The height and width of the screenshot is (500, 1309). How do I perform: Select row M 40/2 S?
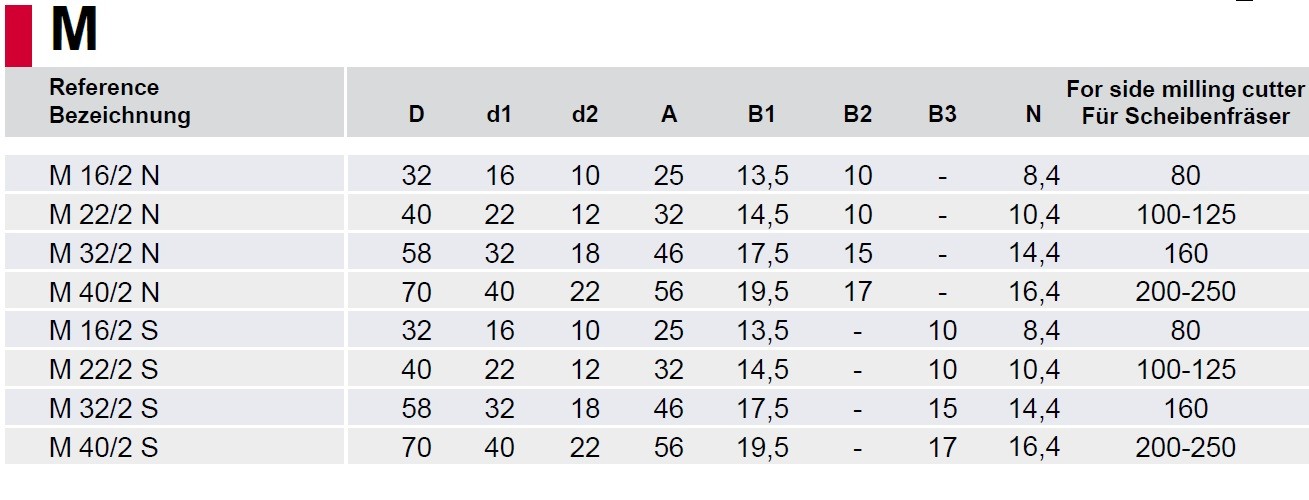tap(656, 447)
